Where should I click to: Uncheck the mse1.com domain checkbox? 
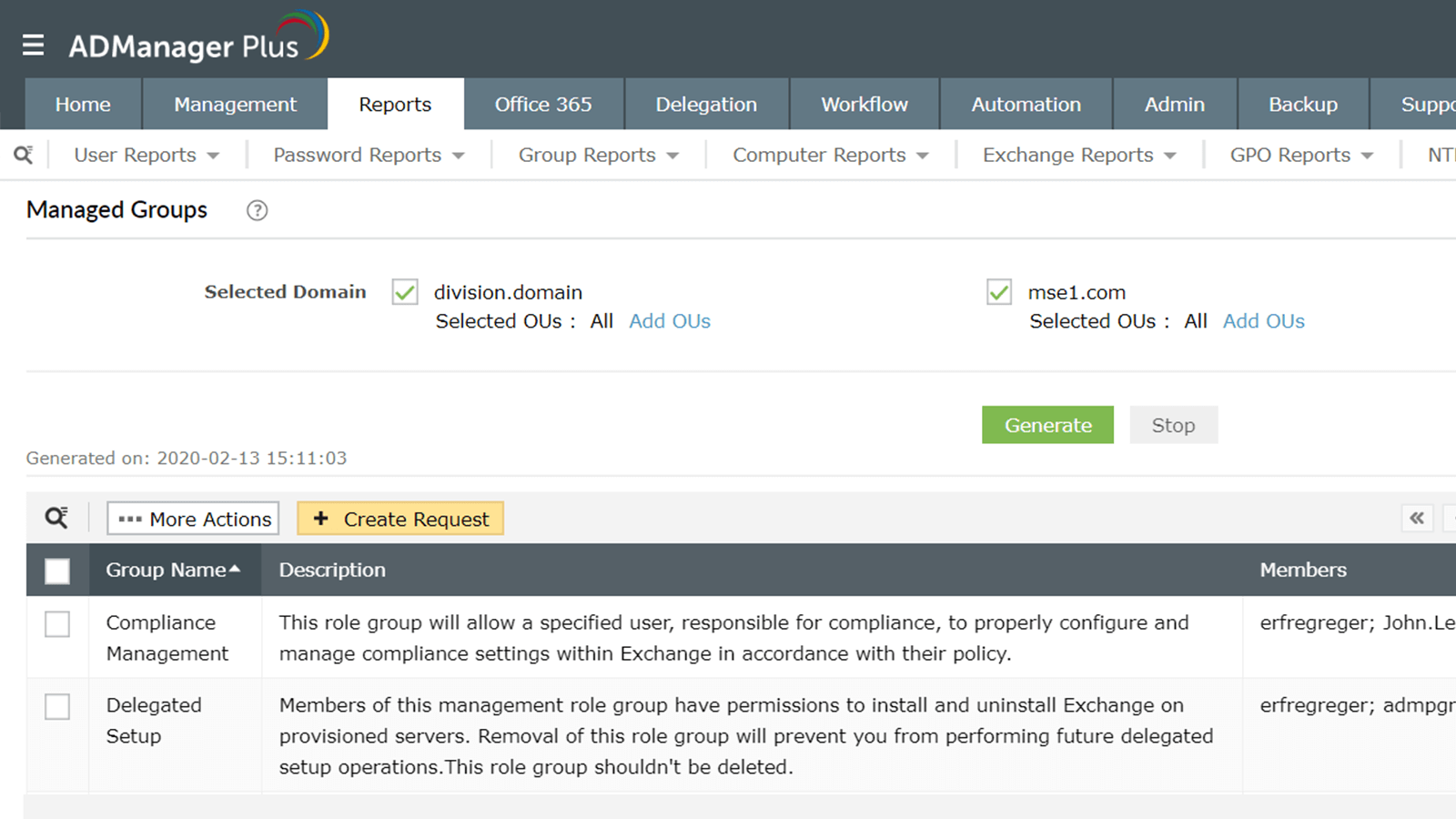(999, 292)
